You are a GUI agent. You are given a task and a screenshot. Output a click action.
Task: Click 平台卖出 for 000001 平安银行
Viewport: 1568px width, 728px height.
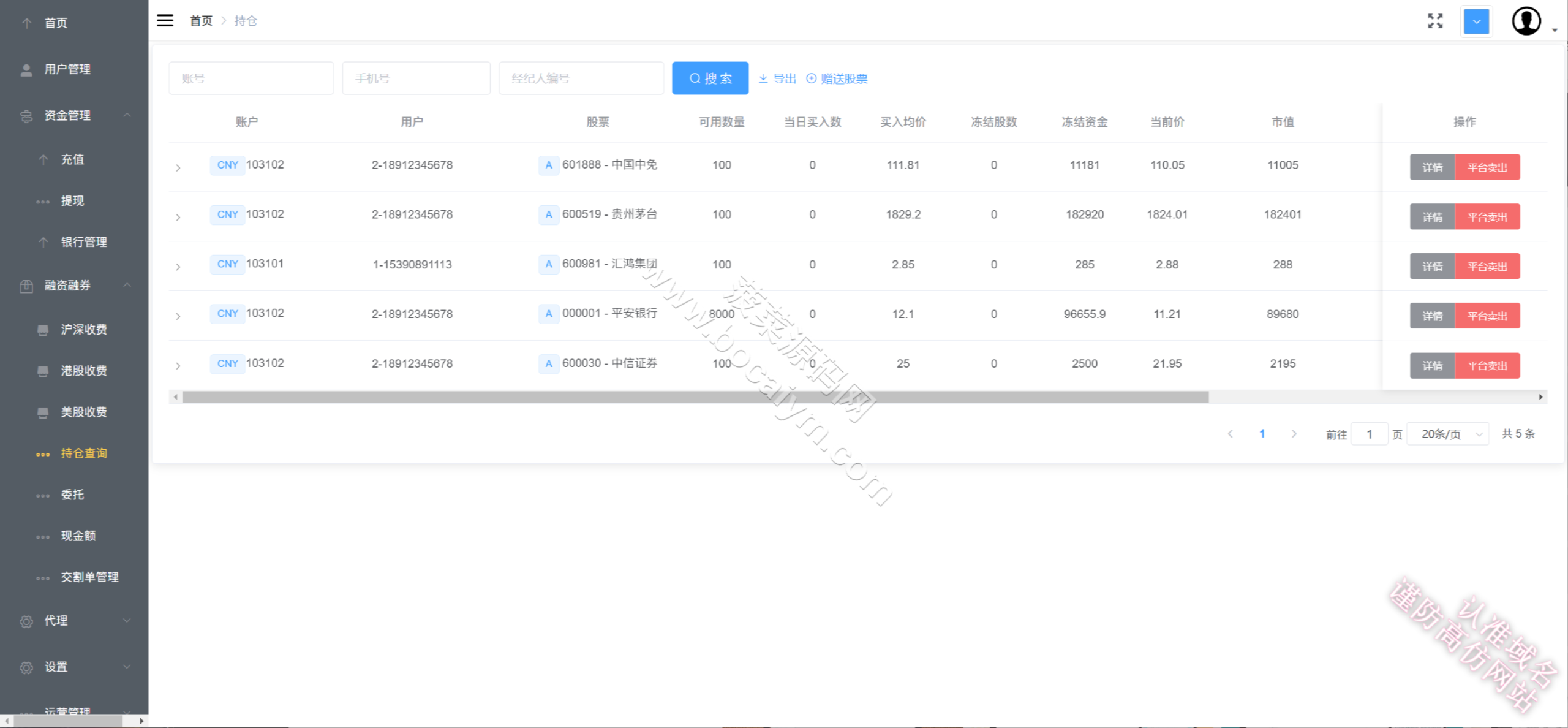tap(1487, 316)
